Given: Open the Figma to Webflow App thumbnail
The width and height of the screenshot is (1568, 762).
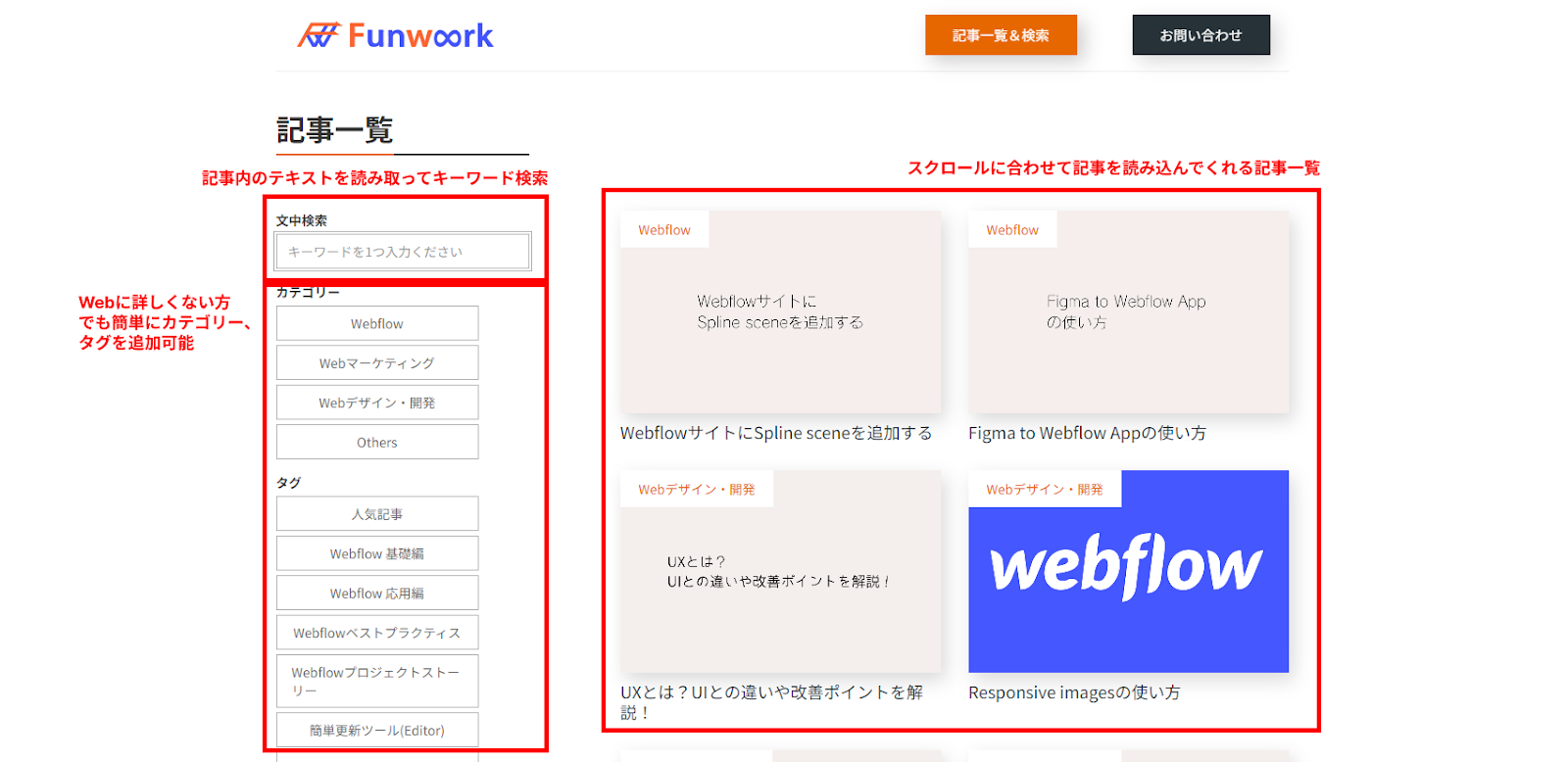Looking at the screenshot, I should tap(1128, 311).
